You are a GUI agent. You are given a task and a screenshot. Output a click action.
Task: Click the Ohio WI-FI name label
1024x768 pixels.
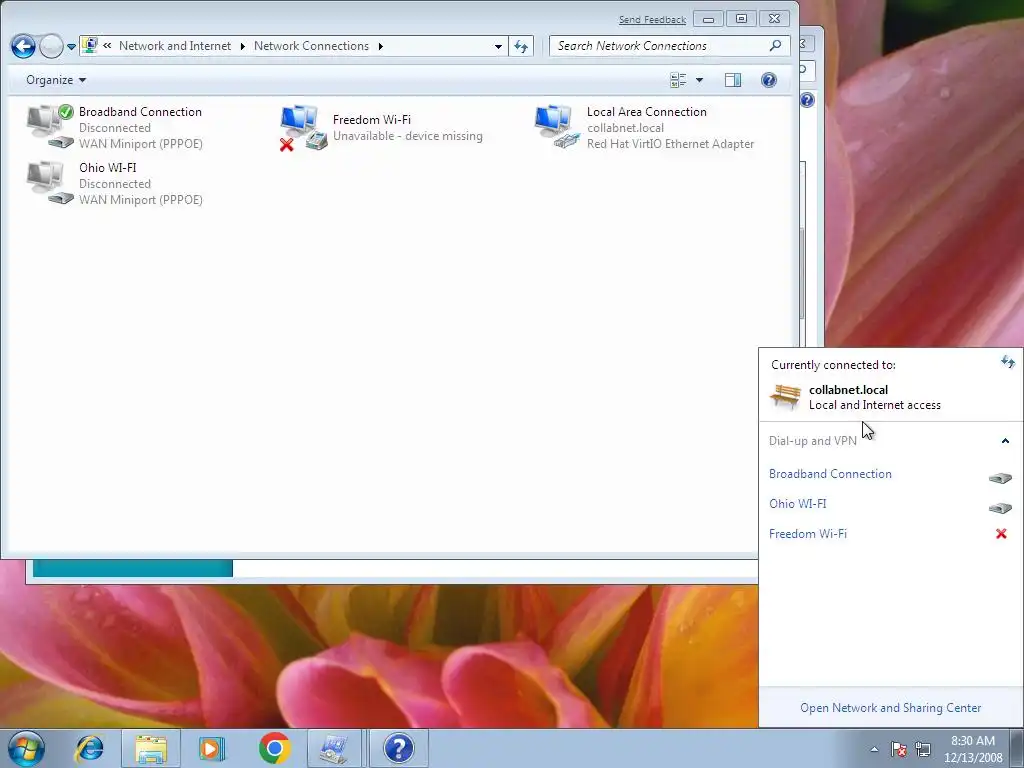(108, 168)
